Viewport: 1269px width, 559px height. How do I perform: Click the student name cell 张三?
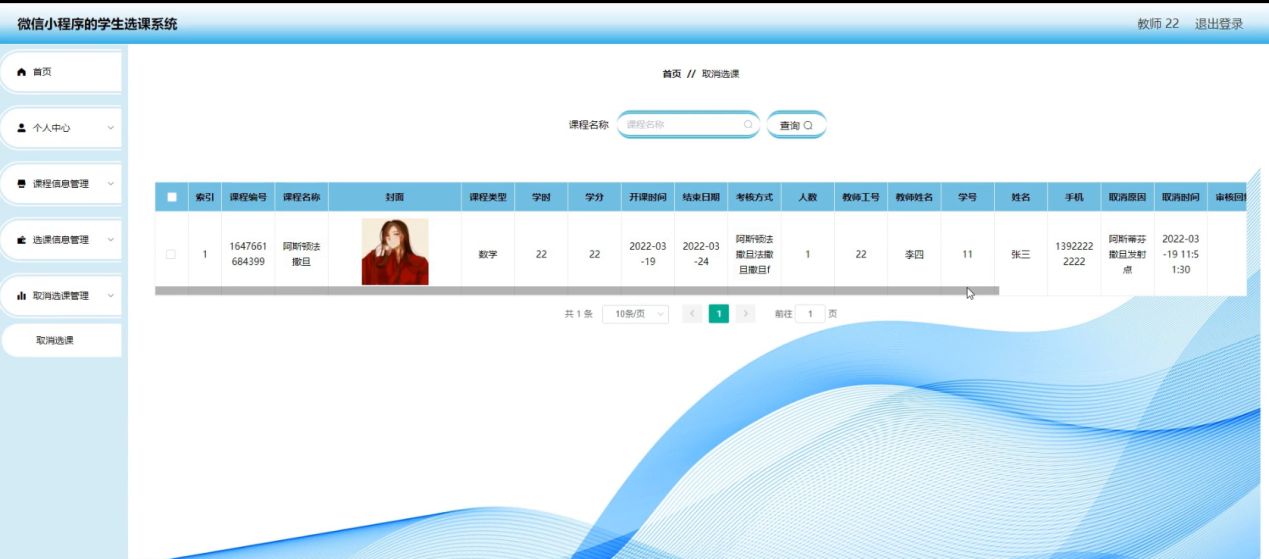1020,254
